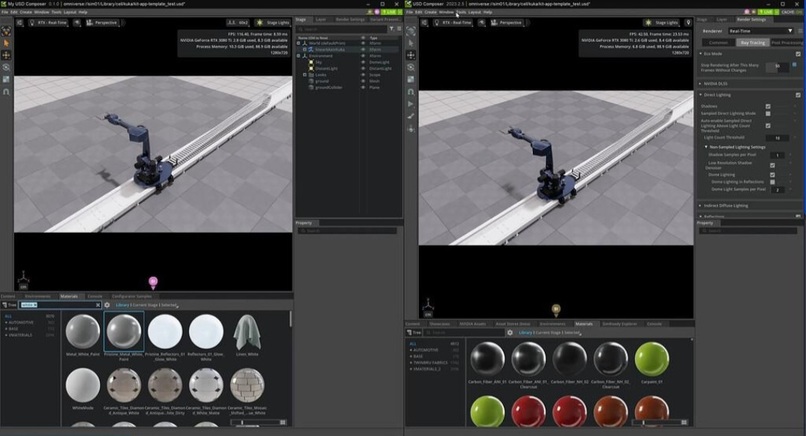The width and height of the screenshot is (806, 436).
Task: Click Library filter link in left material browser
Action: 122,305
